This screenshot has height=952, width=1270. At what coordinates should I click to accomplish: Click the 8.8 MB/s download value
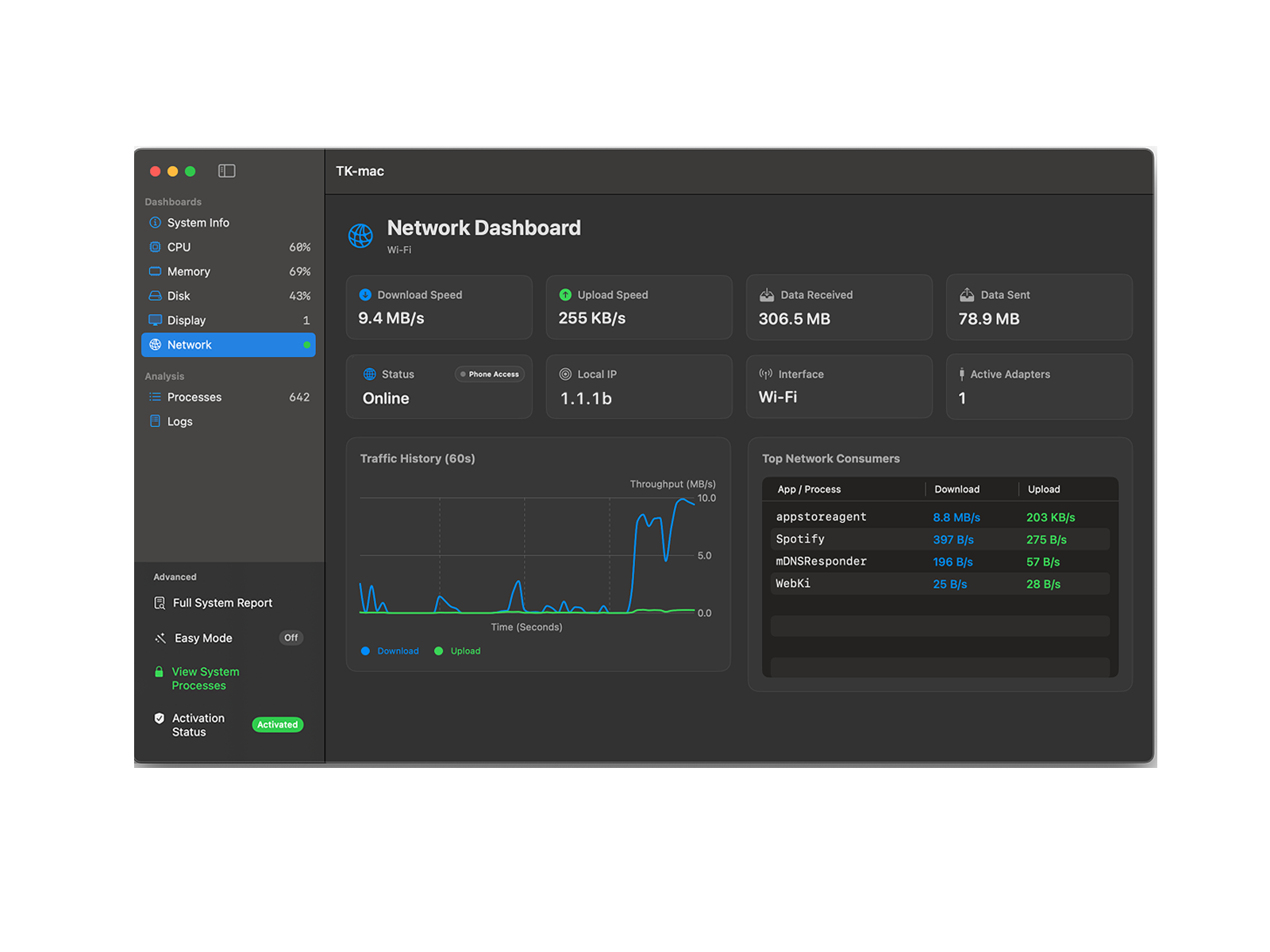pyautogui.click(x=956, y=517)
